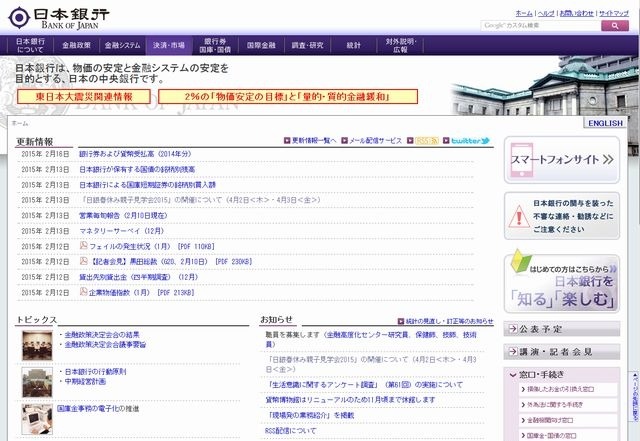Open 2%の物価安定の目標 banner
This screenshot has width=640, height=441.
(x=288, y=97)
